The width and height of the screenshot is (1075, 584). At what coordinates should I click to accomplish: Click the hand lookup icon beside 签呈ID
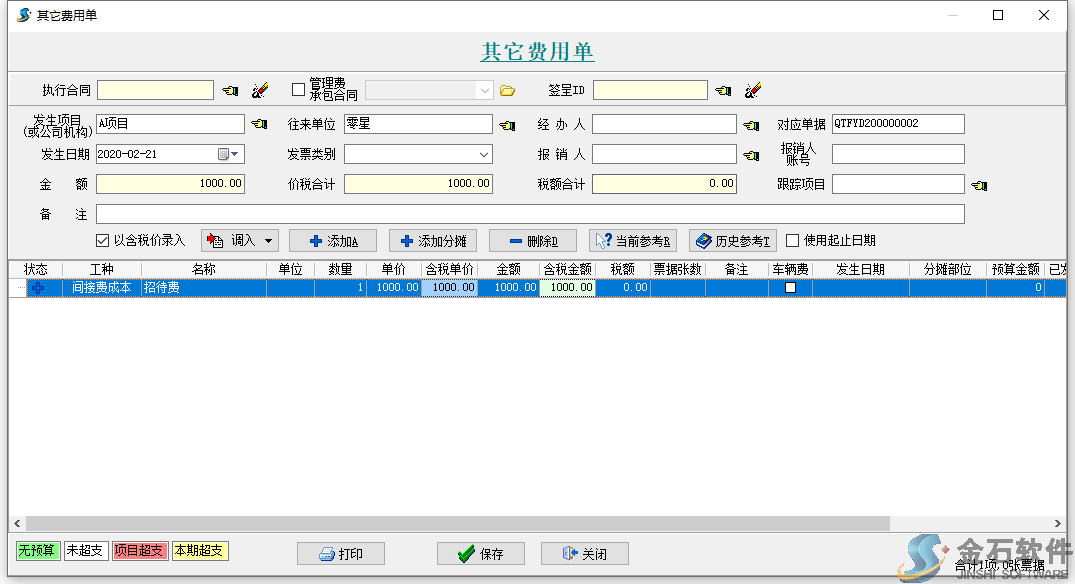(723, 91)
